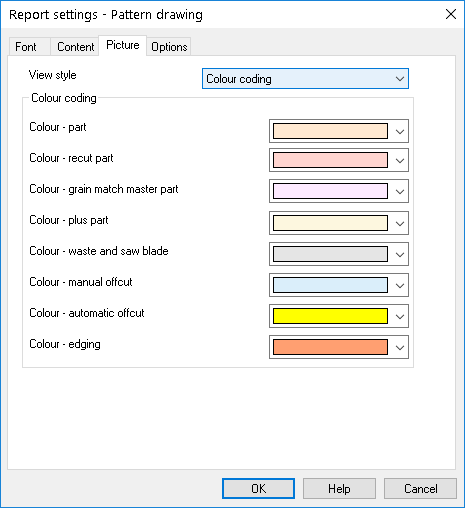Close the Report settings window
The image size is (465, 508).
451,14
